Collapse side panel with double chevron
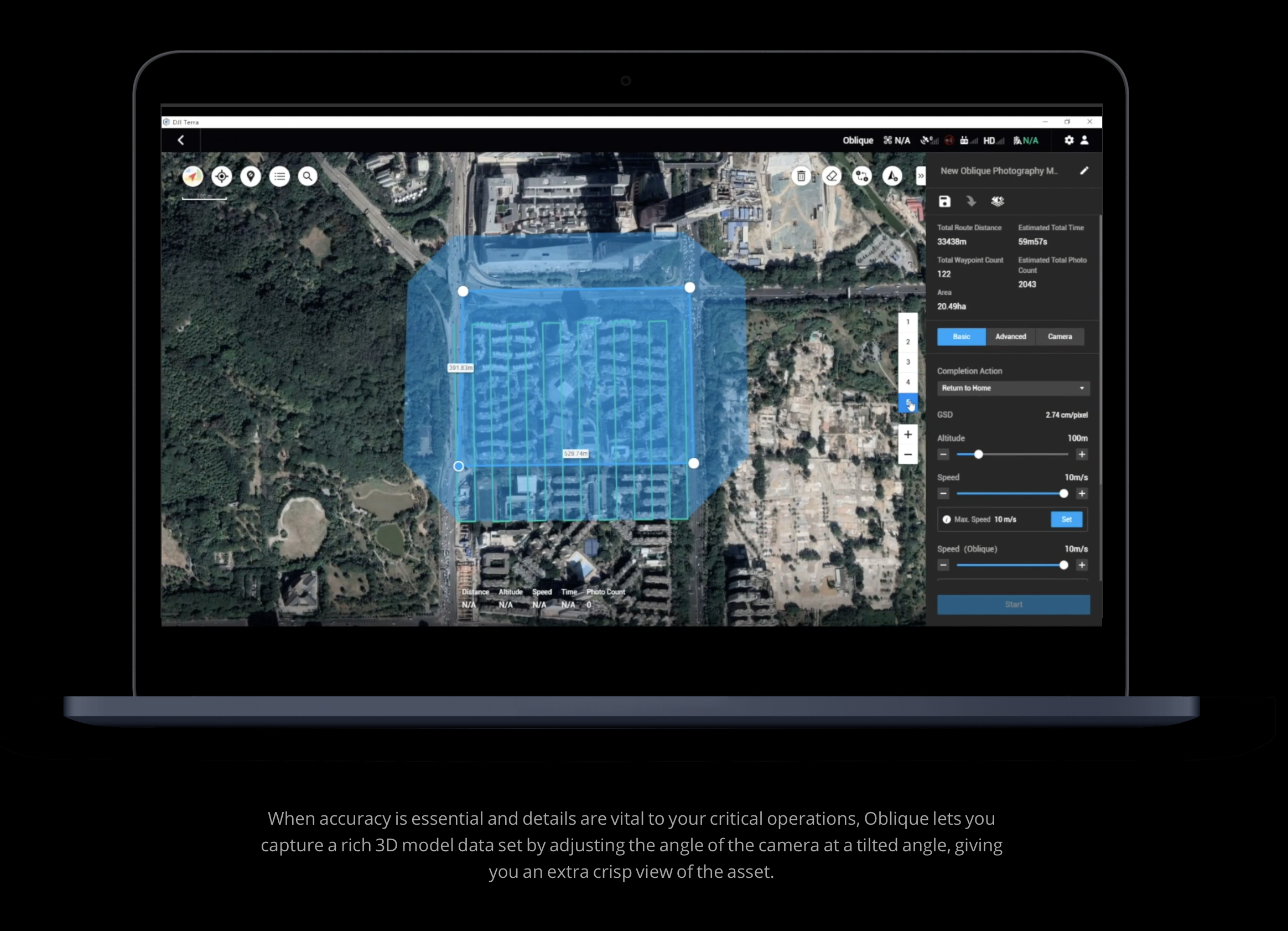 [x=921, y=176]
